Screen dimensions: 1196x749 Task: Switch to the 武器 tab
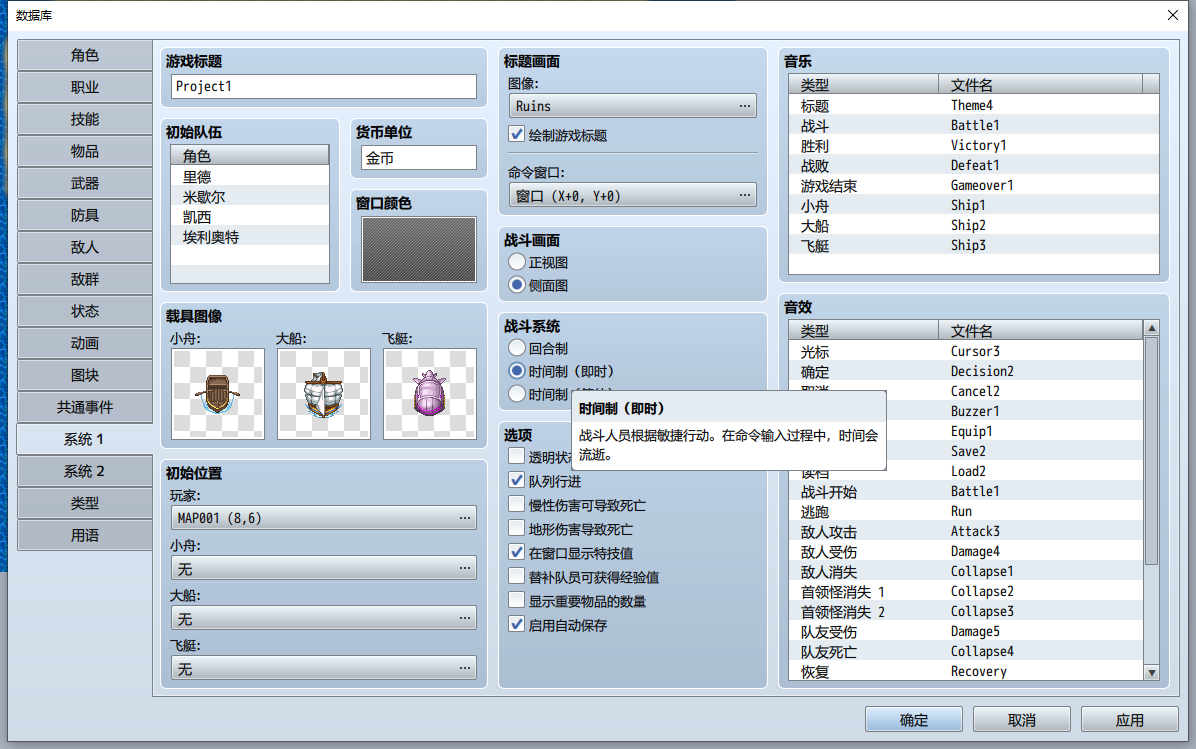85,183
